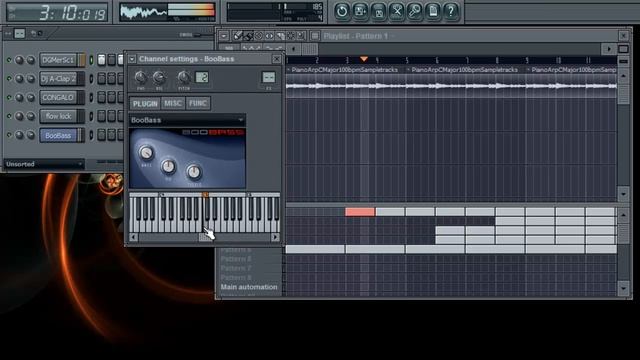640x360 pixels.
Task: Click the PITCH knob in Channel settings
Action: [x=184, y=78]
